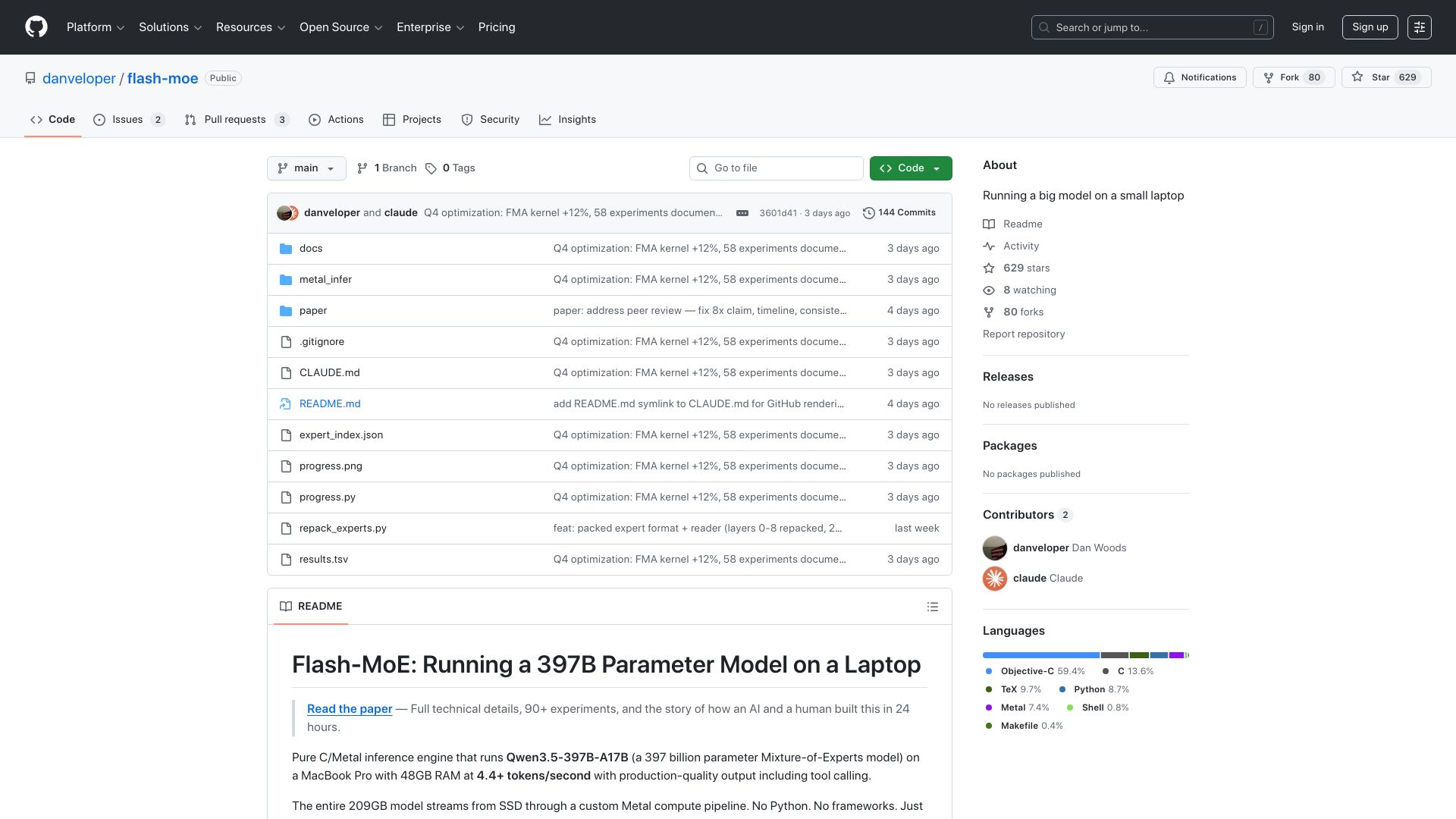The width and height of the screenshot is (1456, 819).
Task: Open the Actions tab
Action: [x=336, y=120]
